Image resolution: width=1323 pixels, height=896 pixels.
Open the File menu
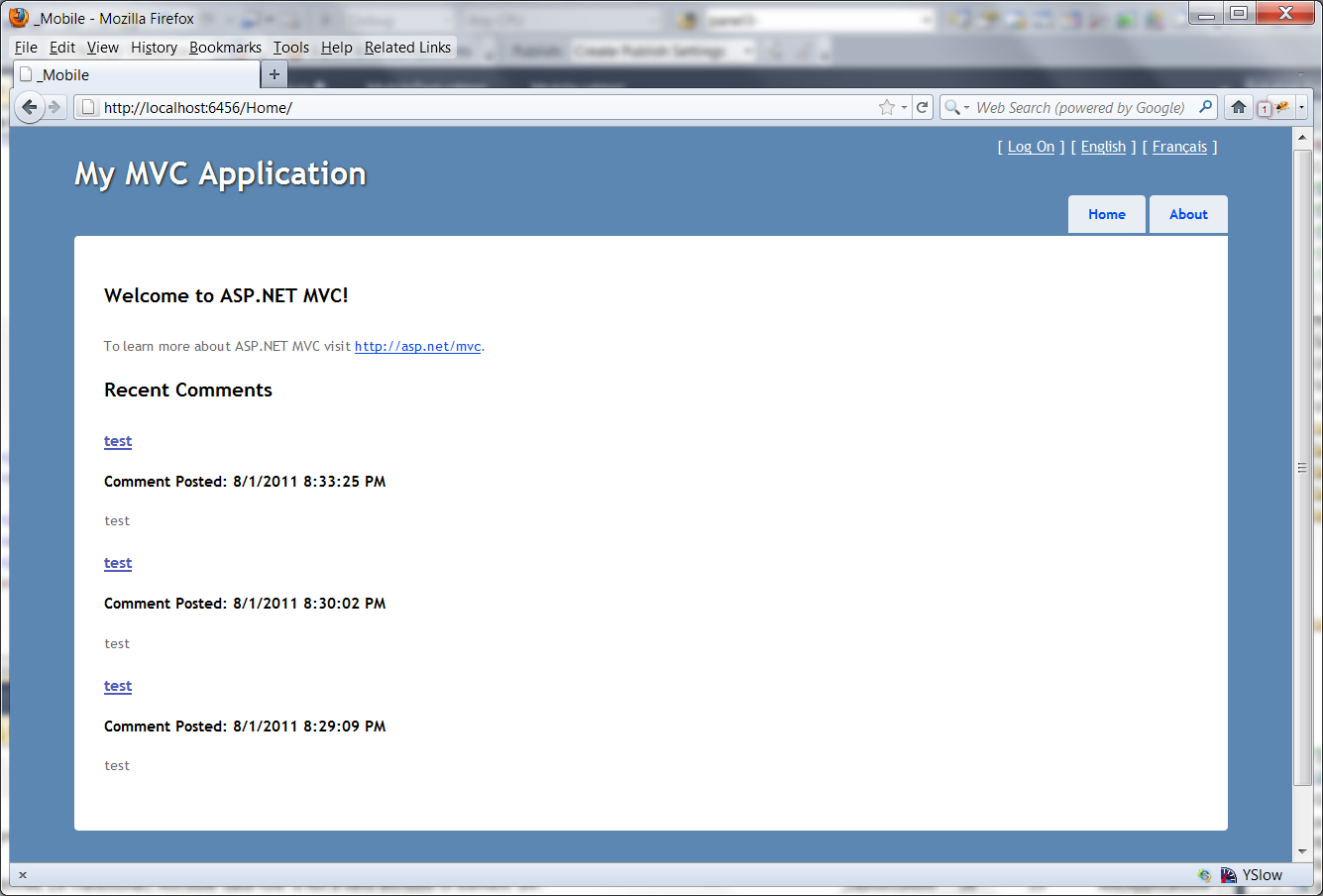(26, 48)
